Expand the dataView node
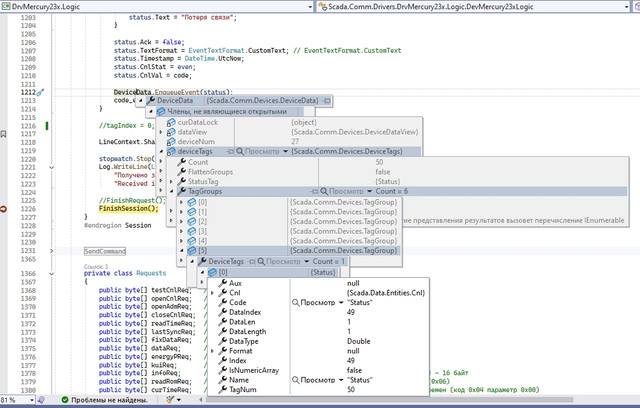The image size is (640, 408). pos(161,132)
